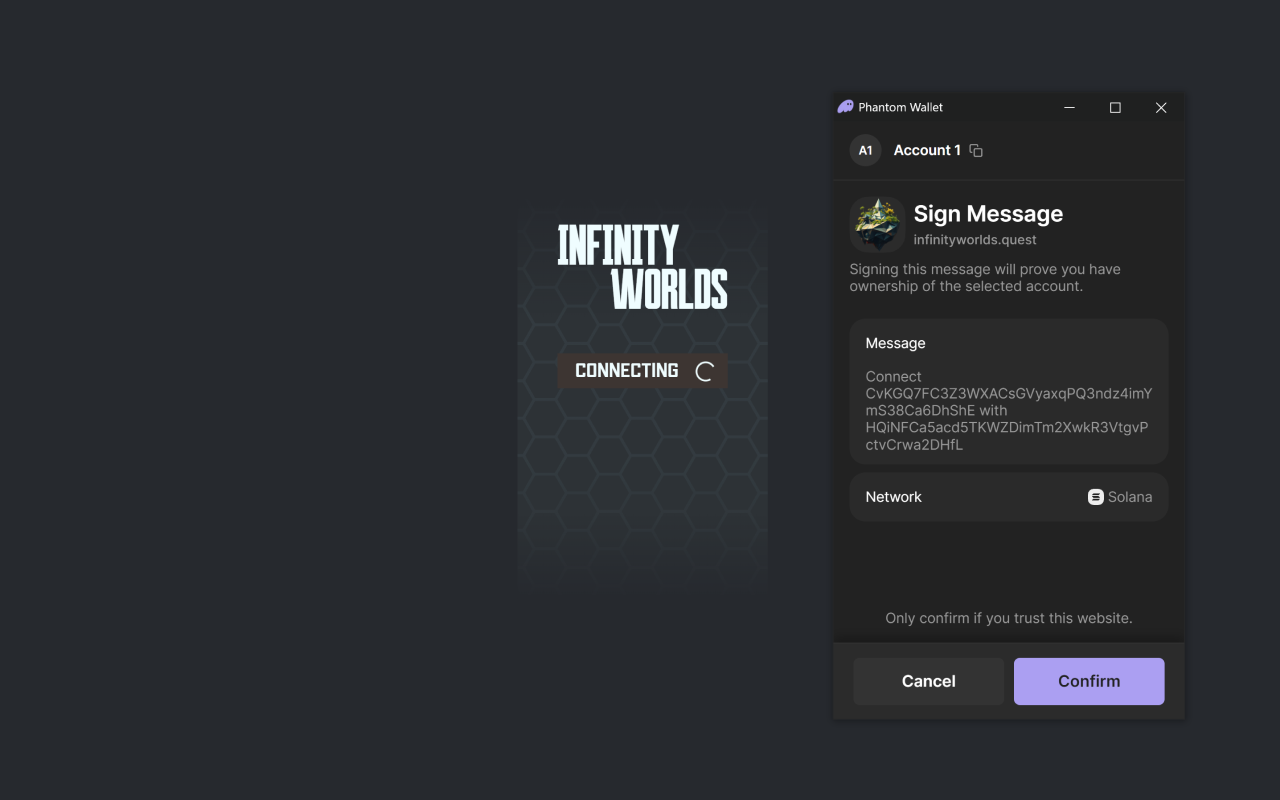1280x800 pixels.
Task: Click the Phantom Wallet window title text
Action: click(x=900, y=107)
